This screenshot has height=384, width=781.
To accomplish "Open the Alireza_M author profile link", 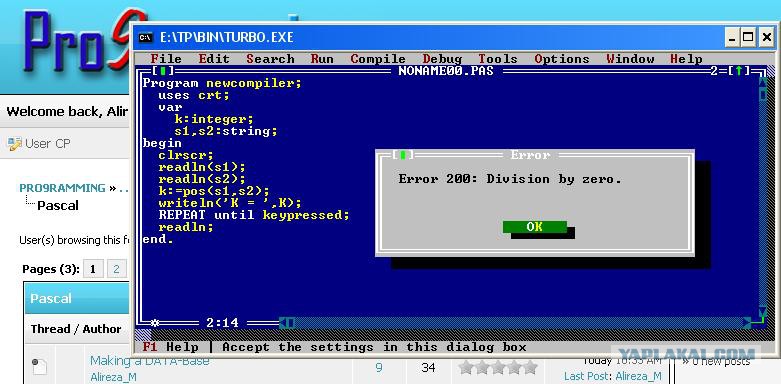I will click(x=113, y=377).
